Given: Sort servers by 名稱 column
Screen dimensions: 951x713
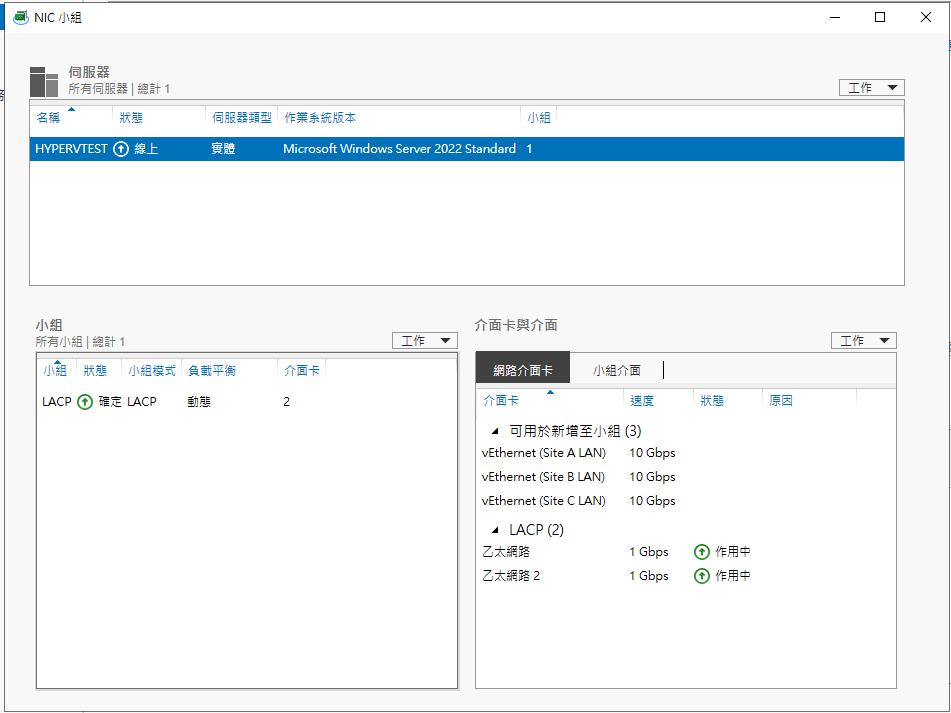Looking at the screenshot, I should click(x=48, y=118).
